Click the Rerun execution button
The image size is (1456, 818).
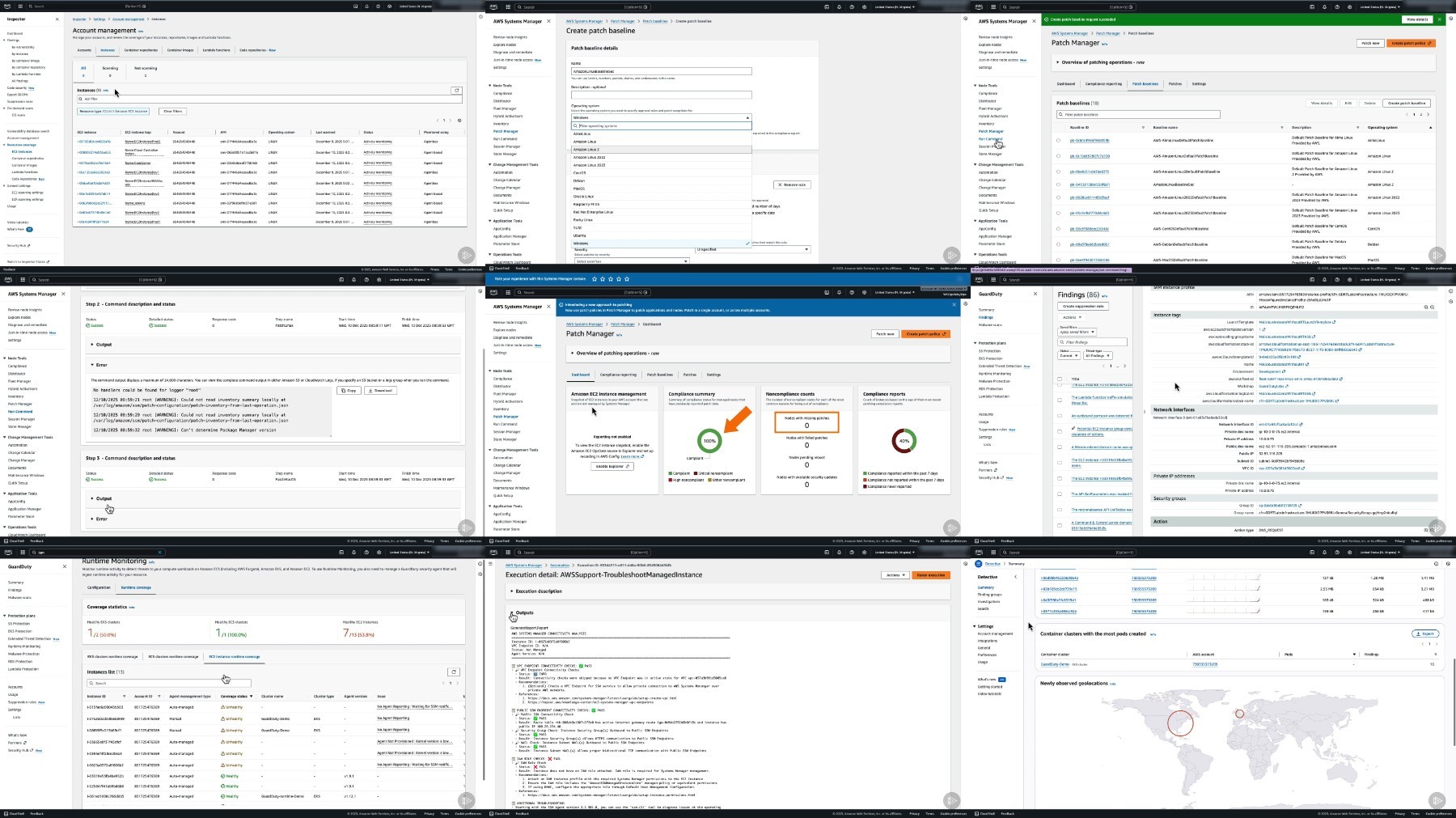coord(930,575)
